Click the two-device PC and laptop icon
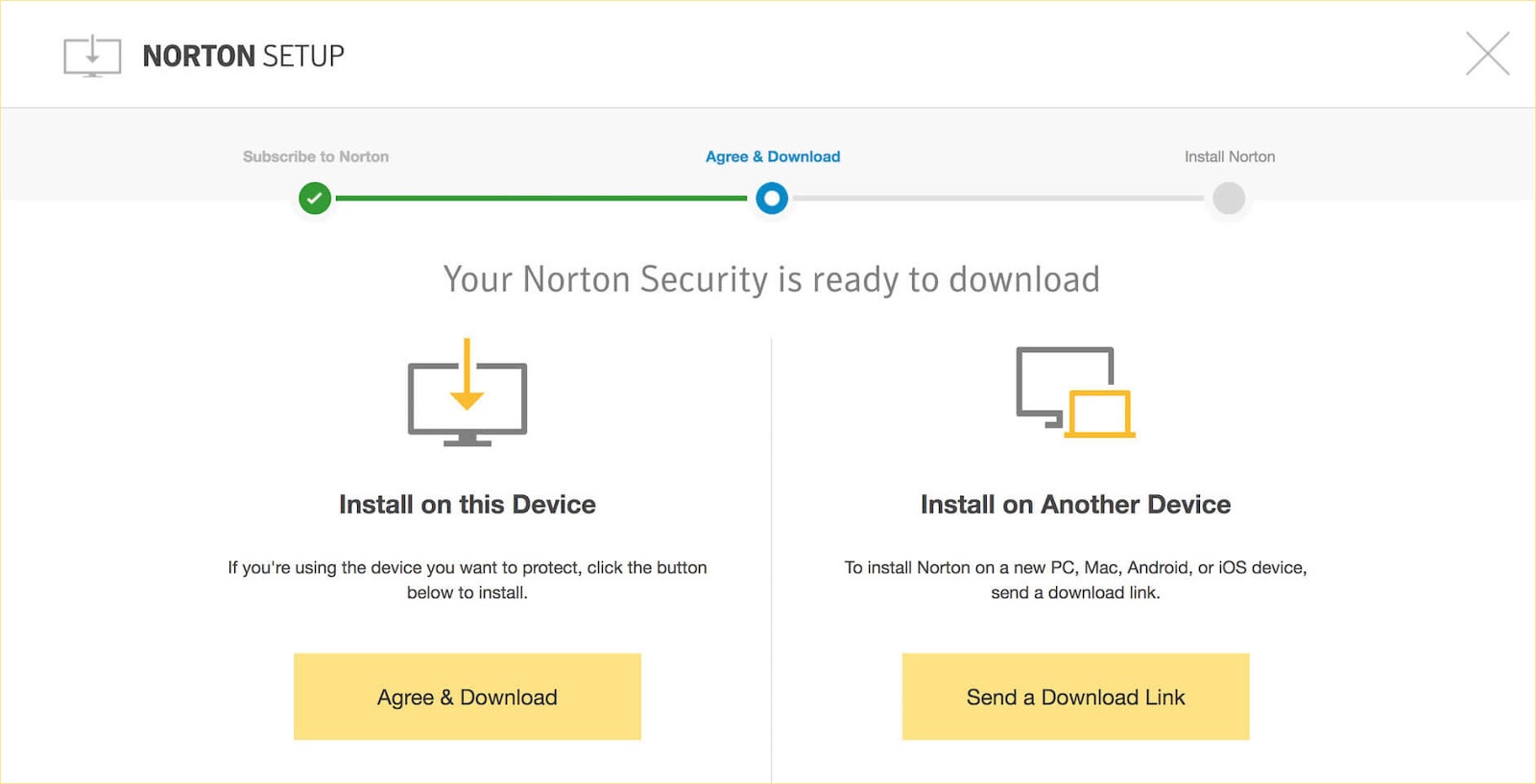The image size is (1536, 784). click(x=1075, y=392)
